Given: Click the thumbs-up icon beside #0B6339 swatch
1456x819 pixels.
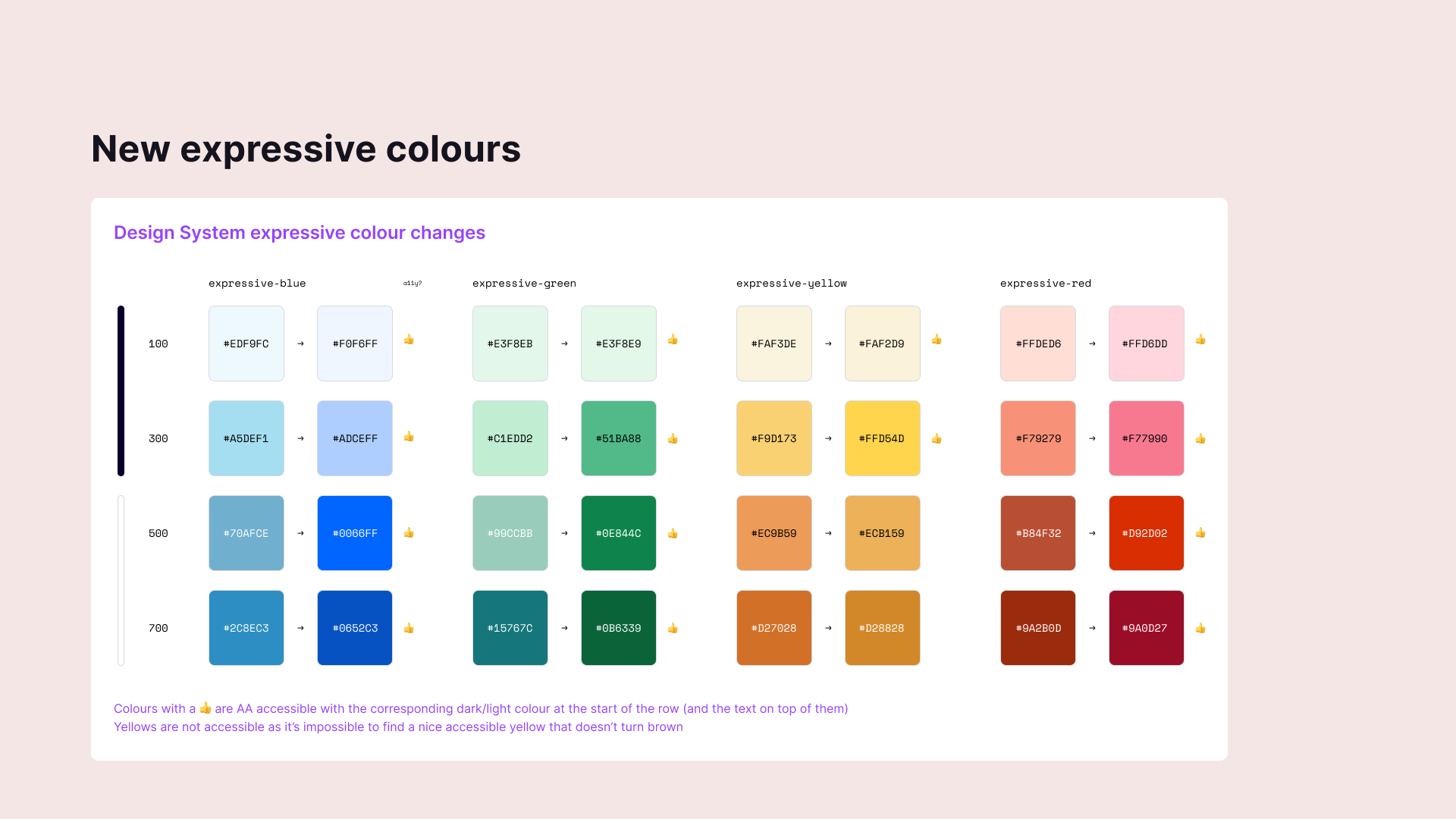Looking at the screenshot, I should point(673,629).
